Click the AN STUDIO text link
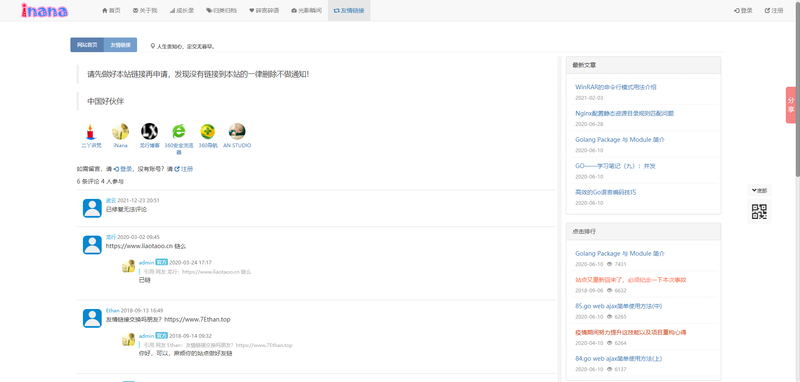 coord(237,145)
